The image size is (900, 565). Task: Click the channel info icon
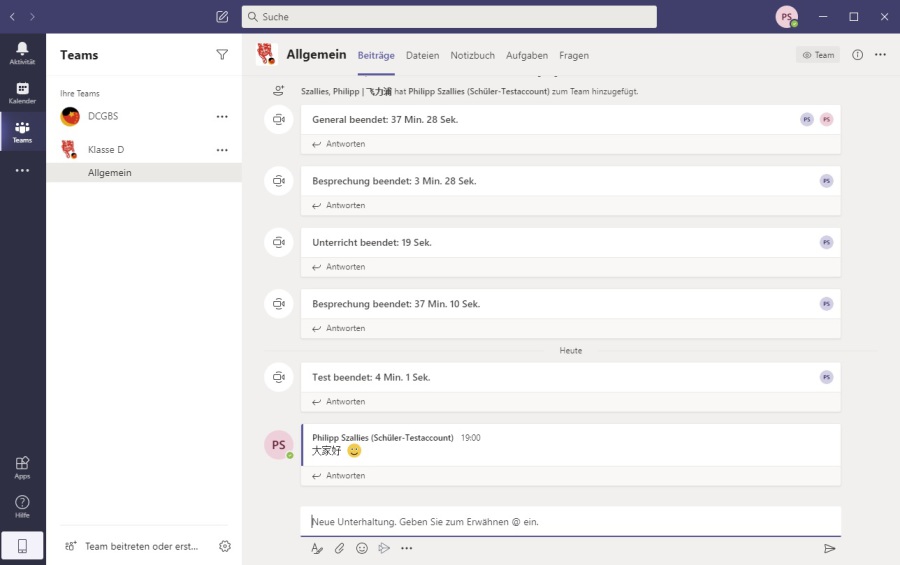(858, 55)
